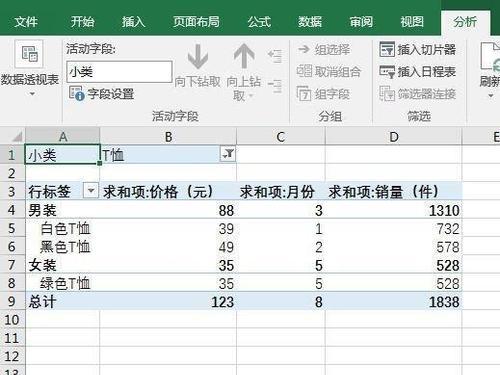Open the T恤 filter dropdown in B1
The width and height of the screenshot is (500, 375).
pos(228,154)
